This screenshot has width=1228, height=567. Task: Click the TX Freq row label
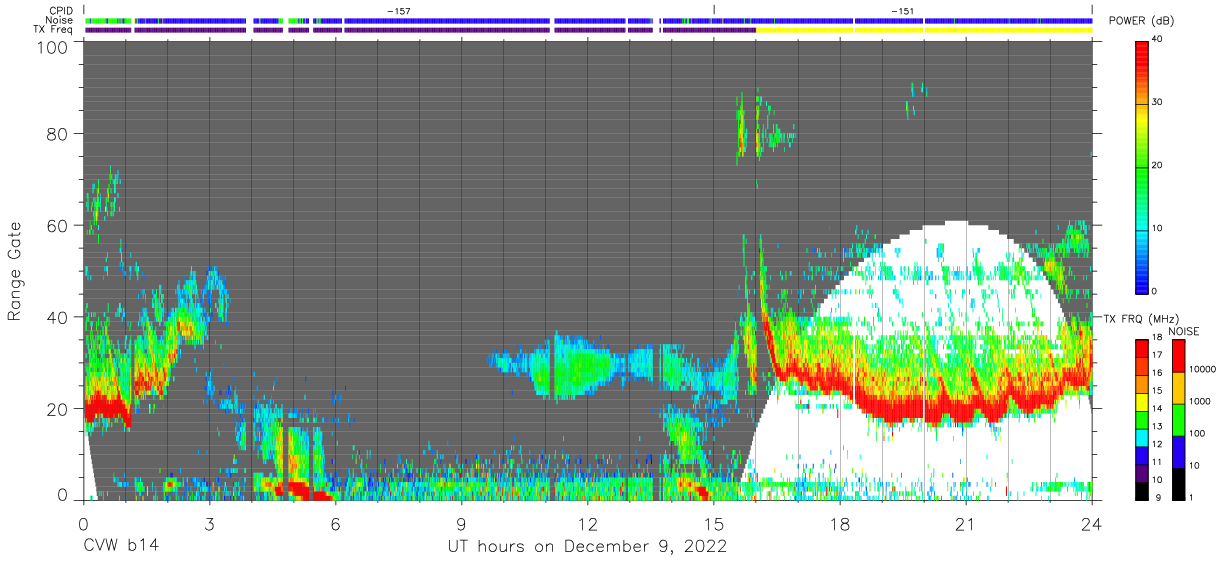tap(54, 30)
